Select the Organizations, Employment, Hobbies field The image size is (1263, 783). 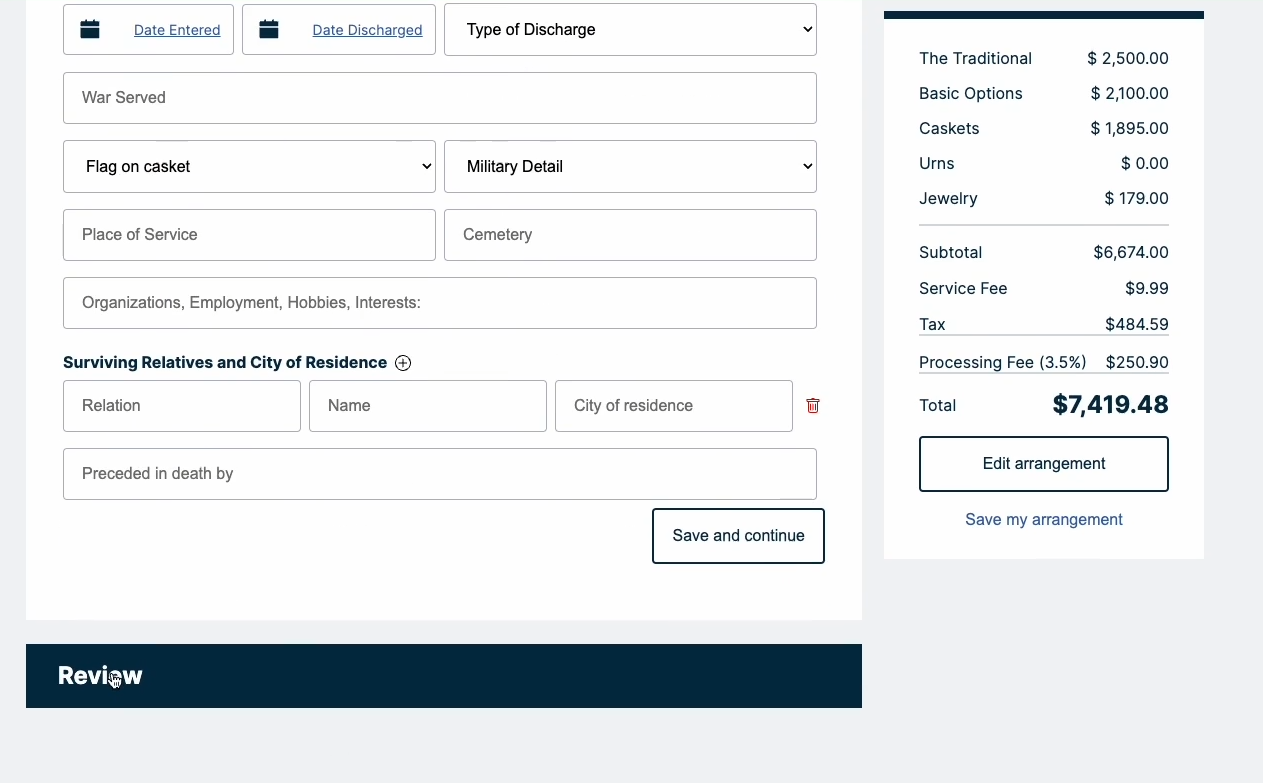pyautogui.click(x=440, y=302)
